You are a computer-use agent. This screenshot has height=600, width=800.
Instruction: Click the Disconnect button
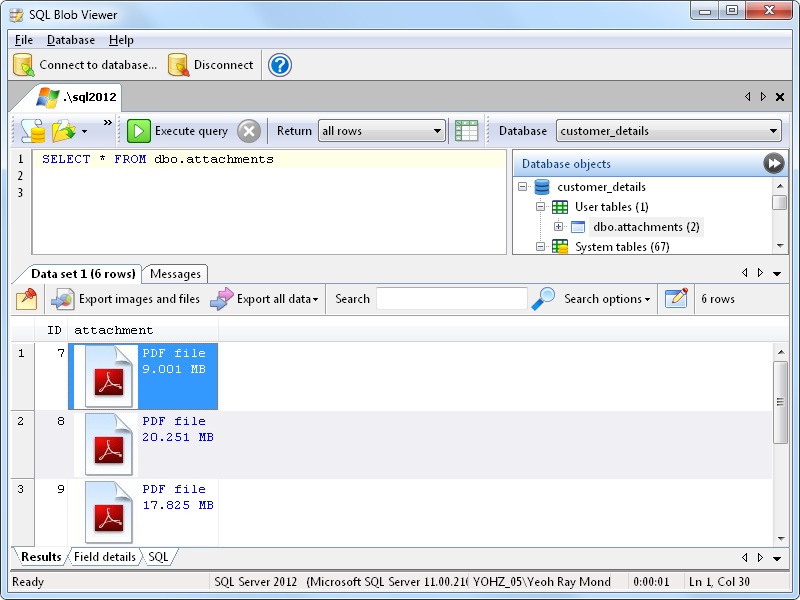point(213,64)
